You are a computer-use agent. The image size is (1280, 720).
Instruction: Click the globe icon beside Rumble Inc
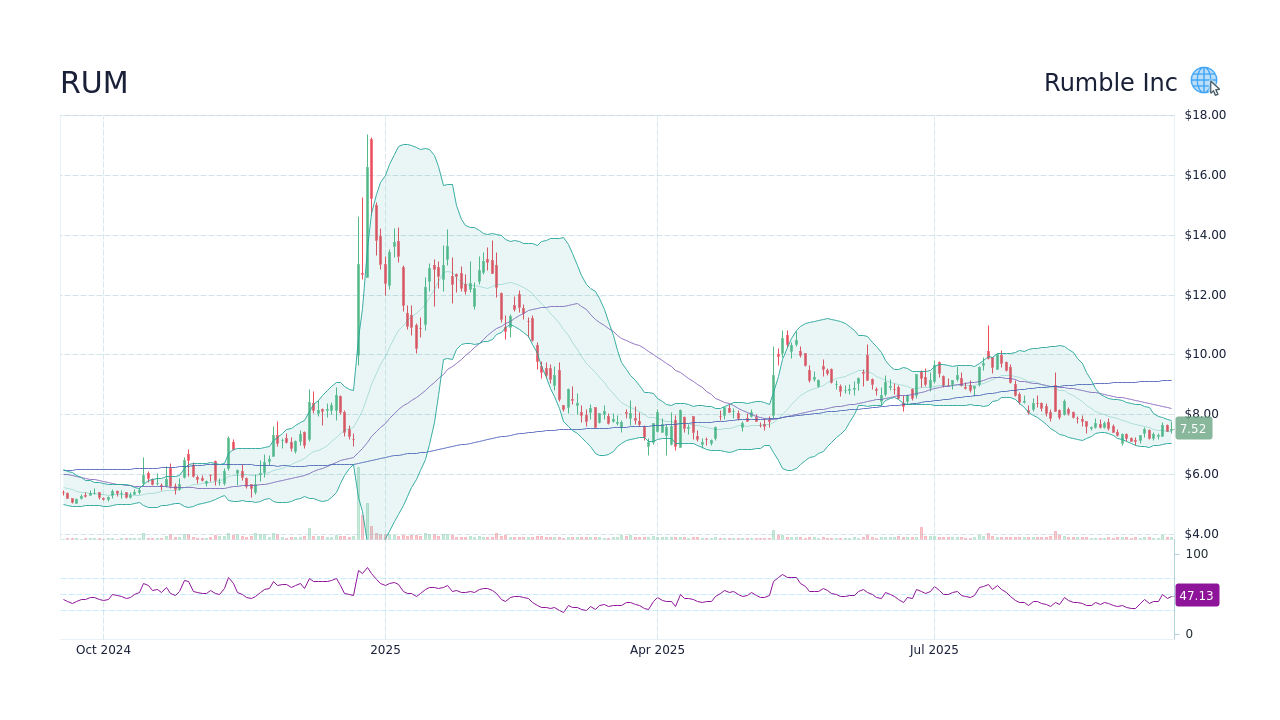click(x=1203, y=80)
